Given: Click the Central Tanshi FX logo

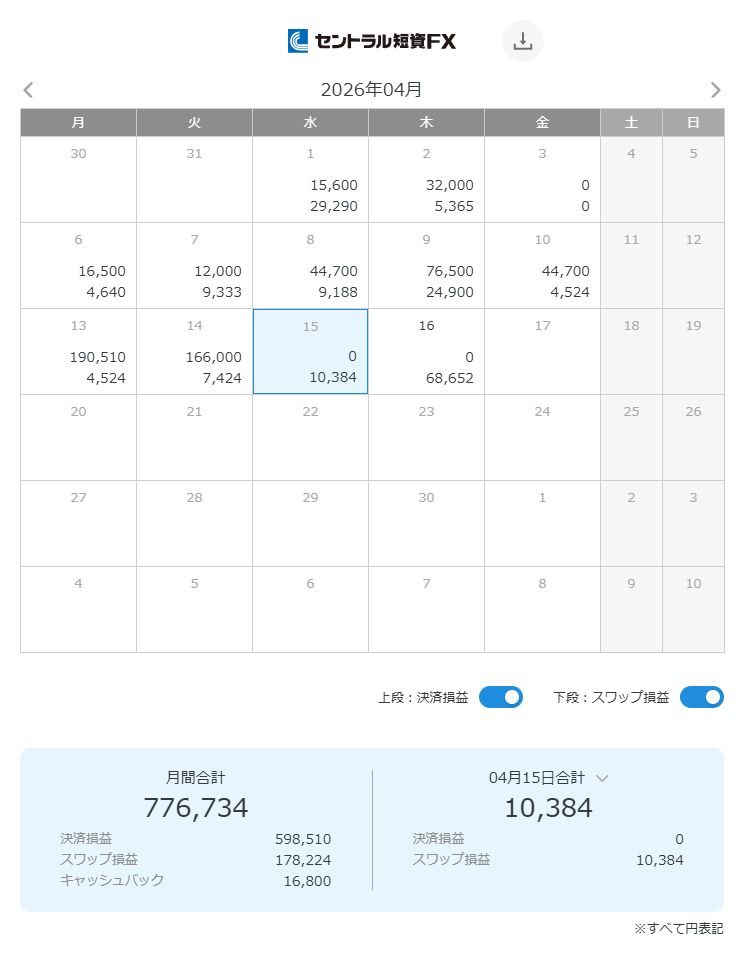Looking at the screenshot, I should pos(372,41).
